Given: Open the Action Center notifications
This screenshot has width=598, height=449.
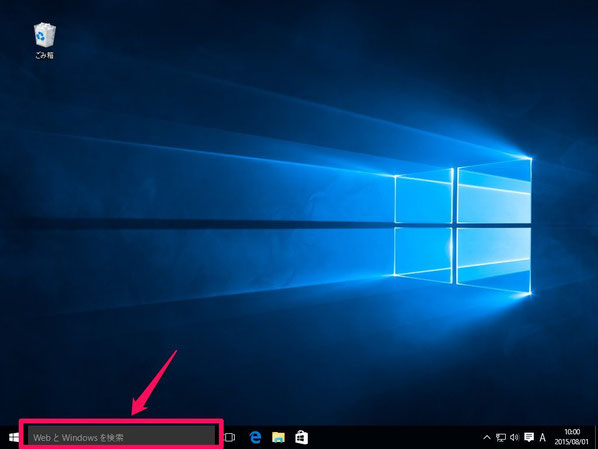Looking at the screenshot, I should 529,437.
